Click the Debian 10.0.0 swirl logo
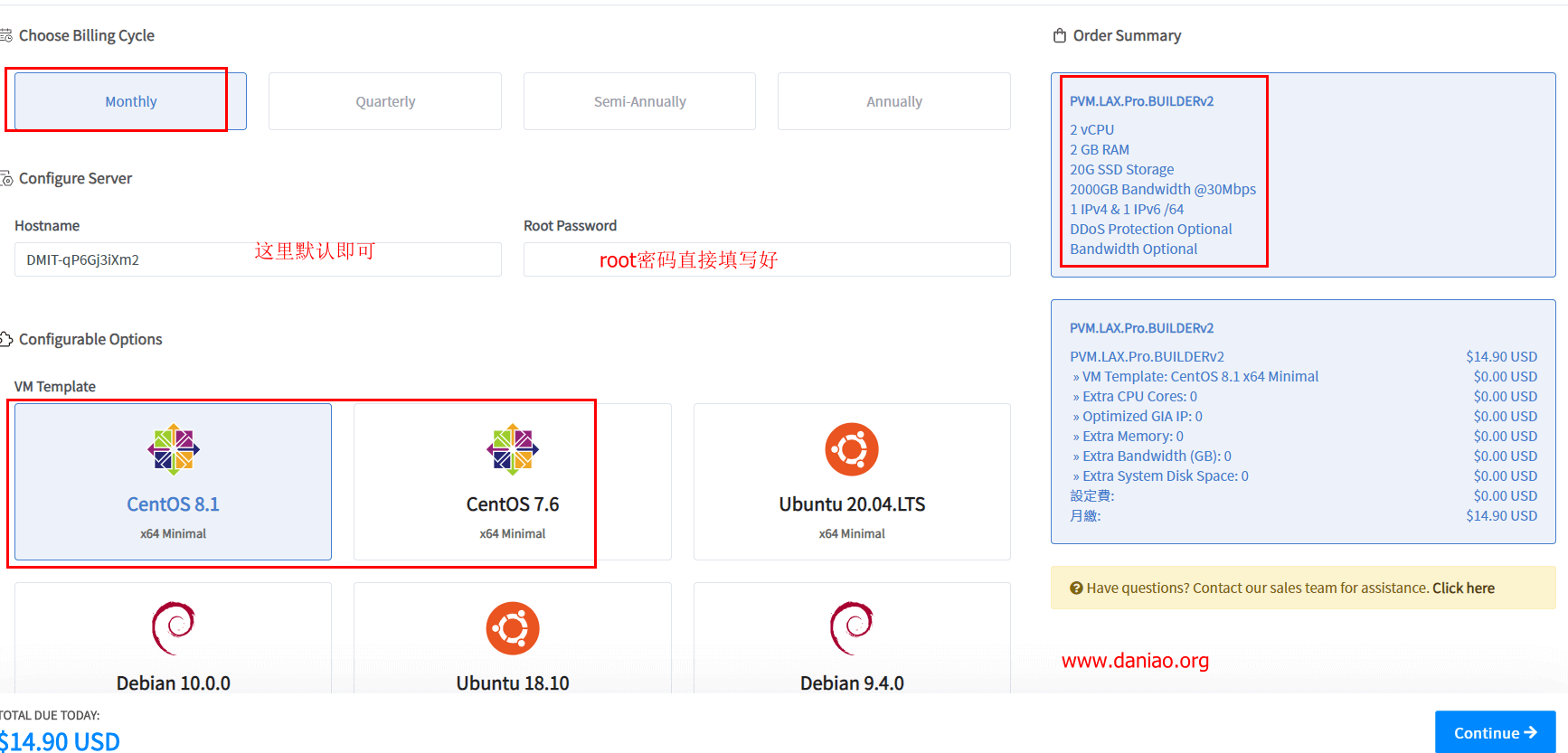Screen dimensions: 1568x753 tap(174, 628)
